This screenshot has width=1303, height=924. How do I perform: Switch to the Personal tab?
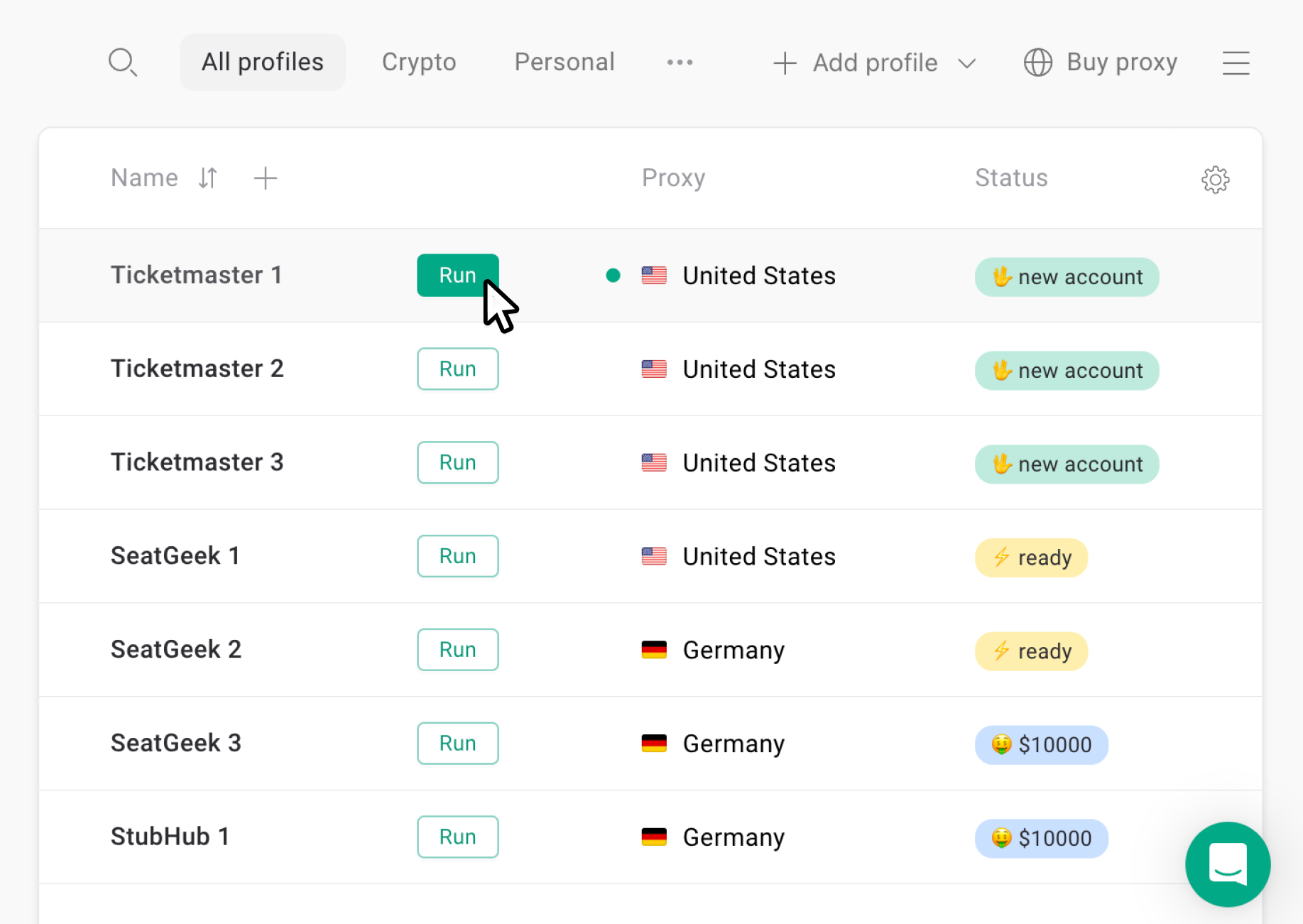click(x=565, y=62)
